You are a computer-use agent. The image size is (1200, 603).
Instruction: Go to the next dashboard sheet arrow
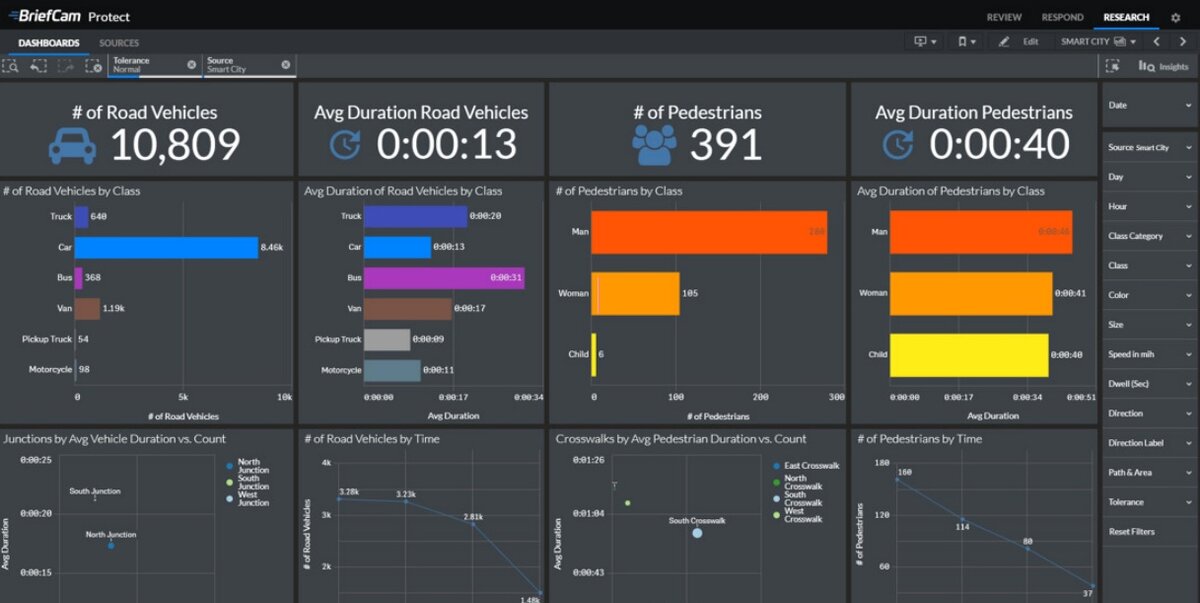click(x=1184, y=42)
